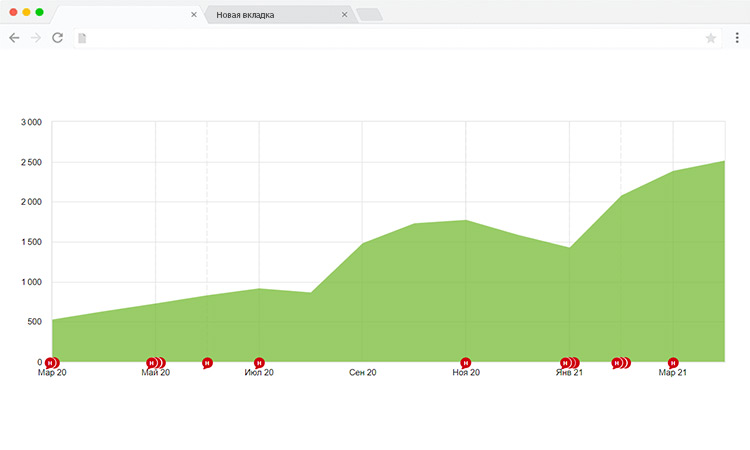This screenshot has width=750, height=450.
Task: Click the red note marker at Ноя 20
Action: pos(465,363)
